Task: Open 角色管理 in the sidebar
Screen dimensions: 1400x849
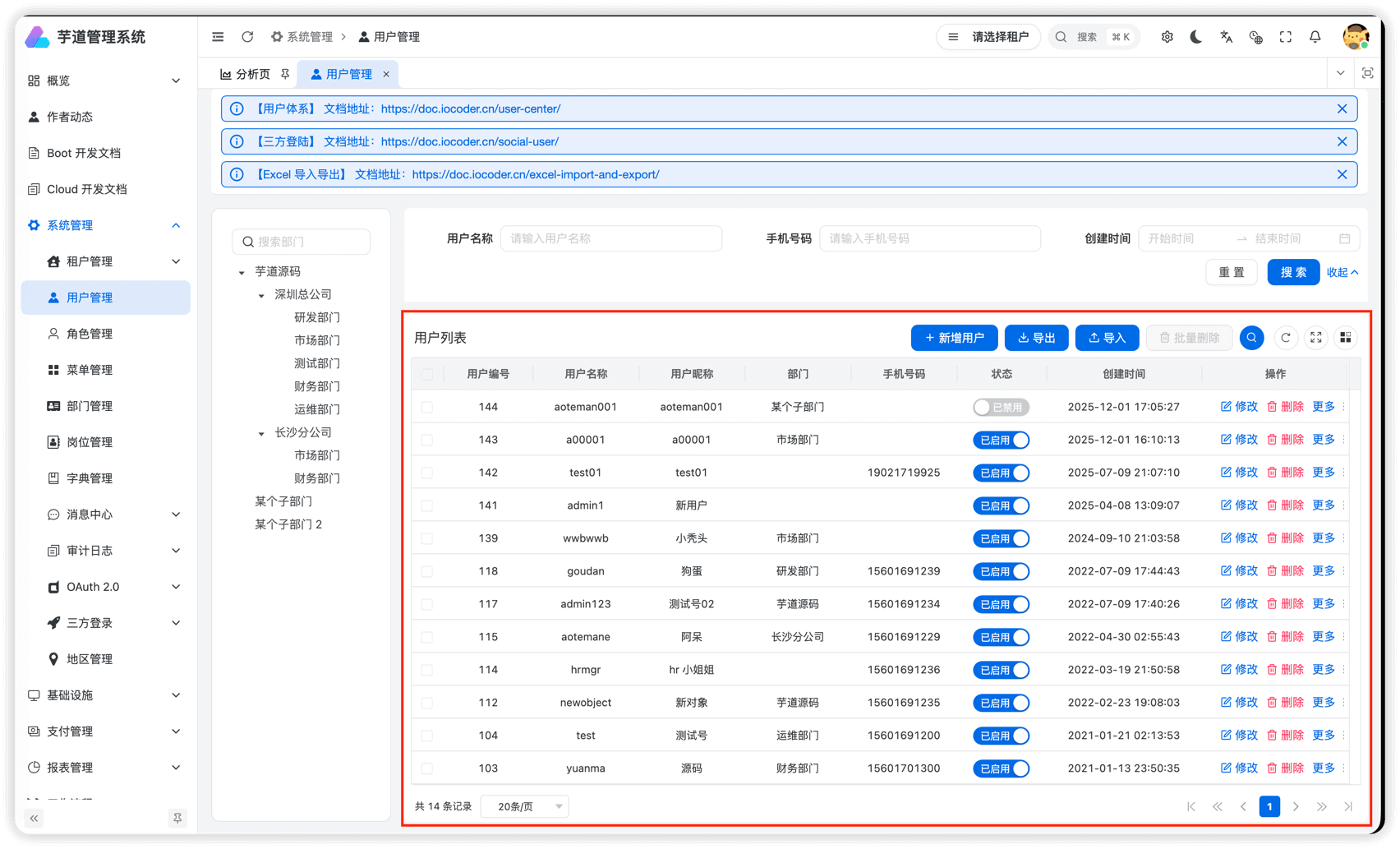Action: pos(90,334)
